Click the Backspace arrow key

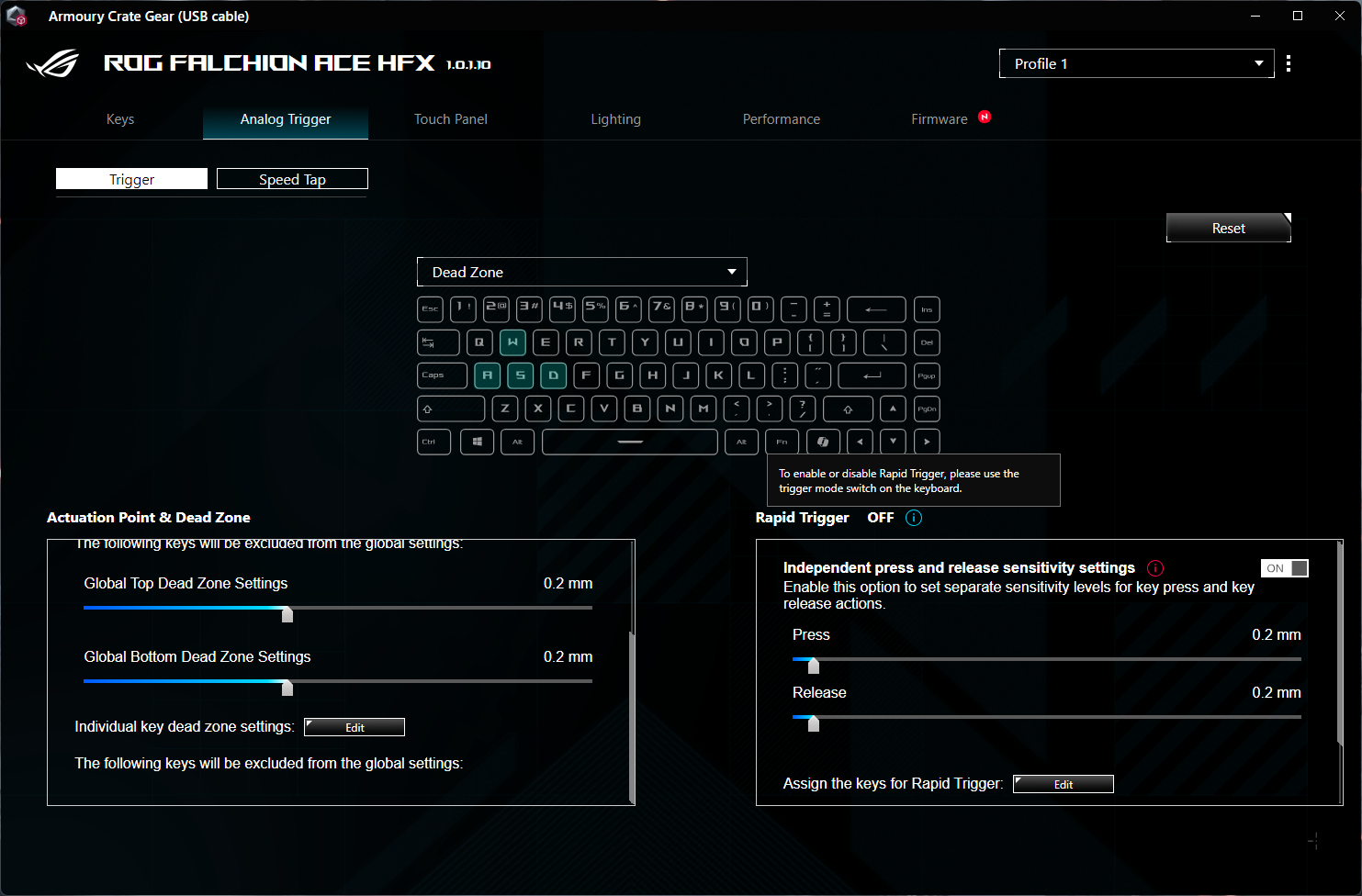coord(876,309)
